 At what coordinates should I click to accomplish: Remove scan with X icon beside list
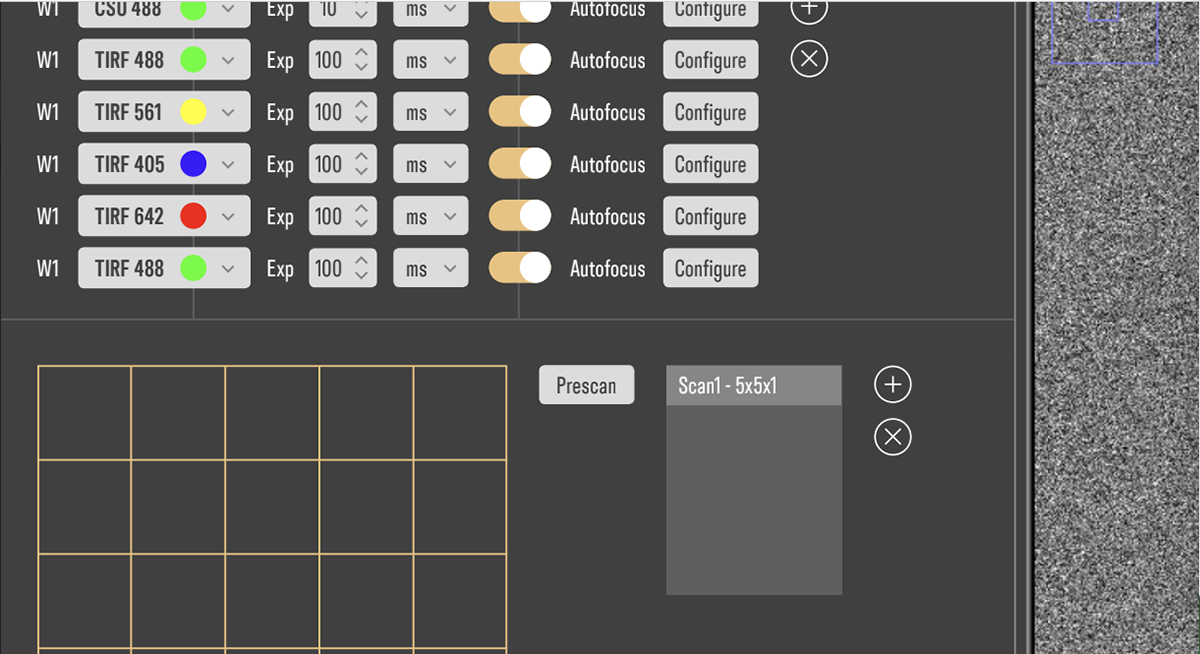893,437
